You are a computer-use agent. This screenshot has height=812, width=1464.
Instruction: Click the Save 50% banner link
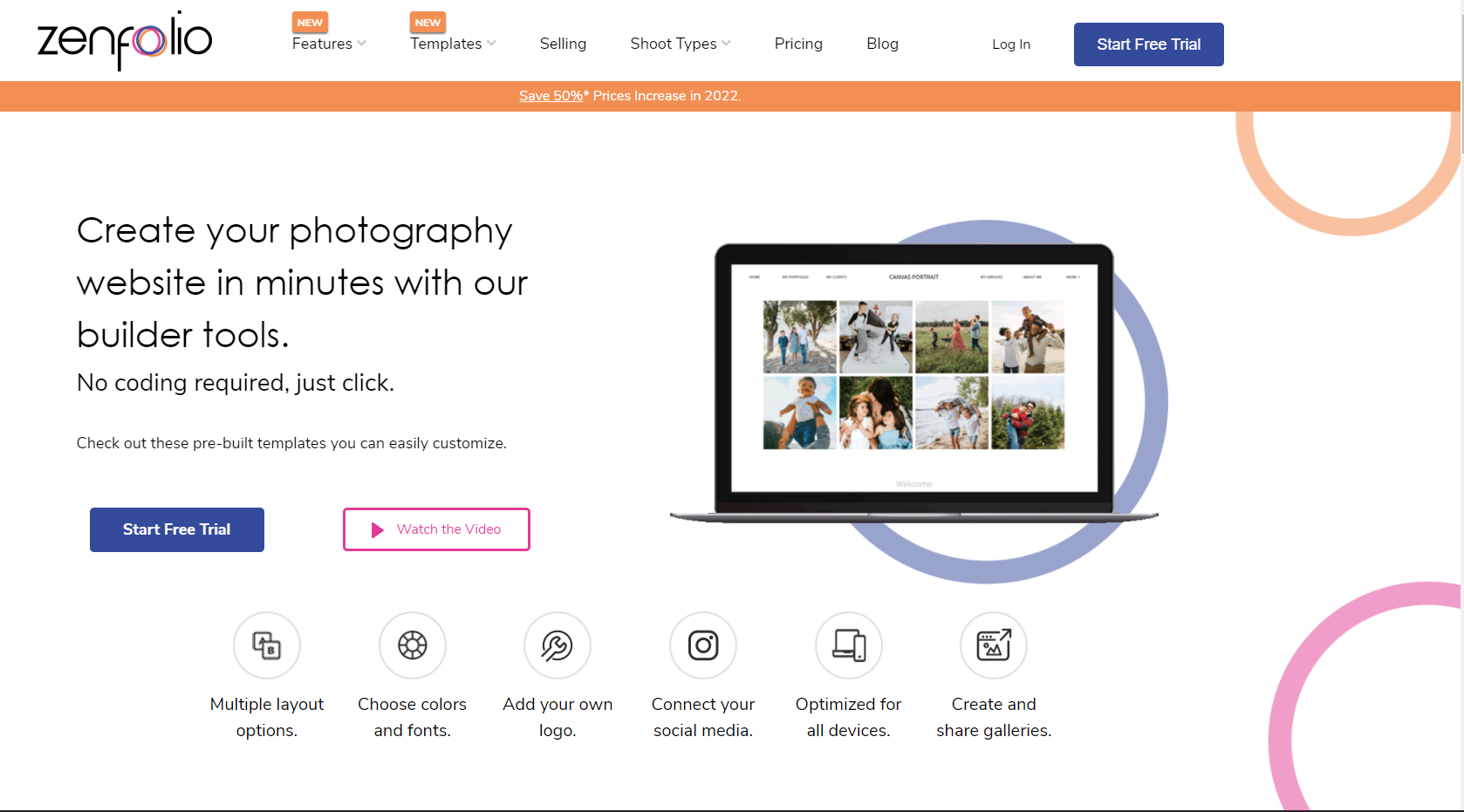point(551,96)
